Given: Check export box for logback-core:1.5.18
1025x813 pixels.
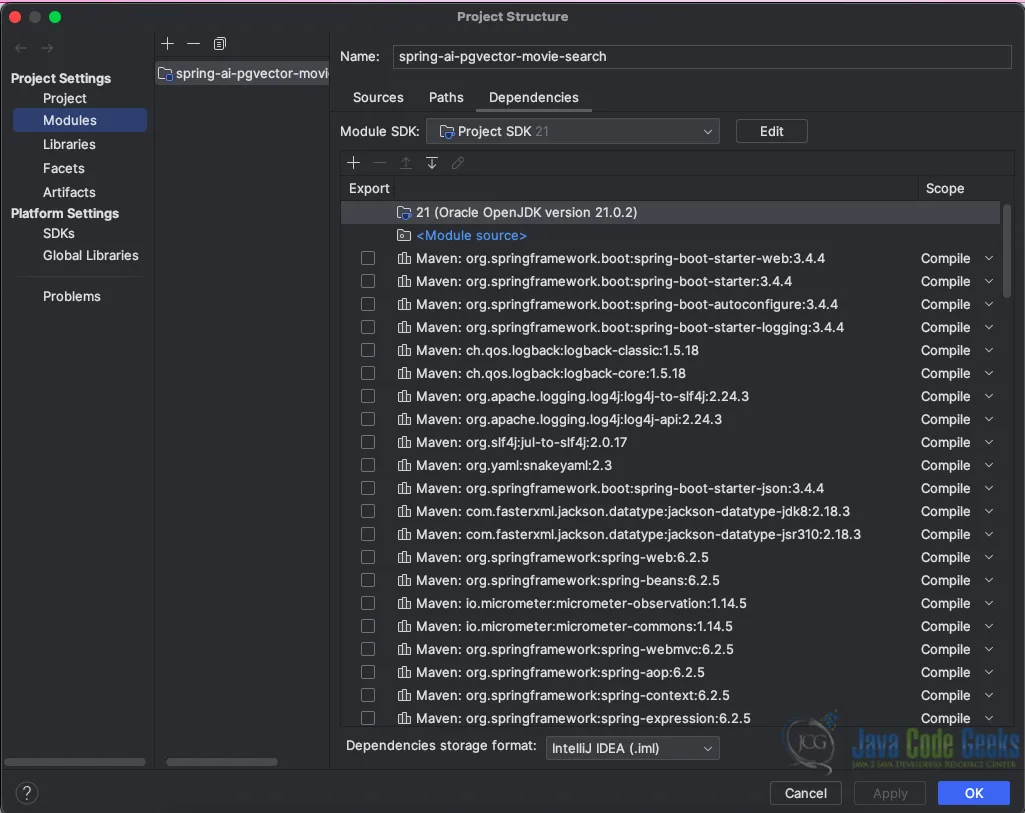Looking at the screenshot, I should pyautogui.click(x=368, y=373).
